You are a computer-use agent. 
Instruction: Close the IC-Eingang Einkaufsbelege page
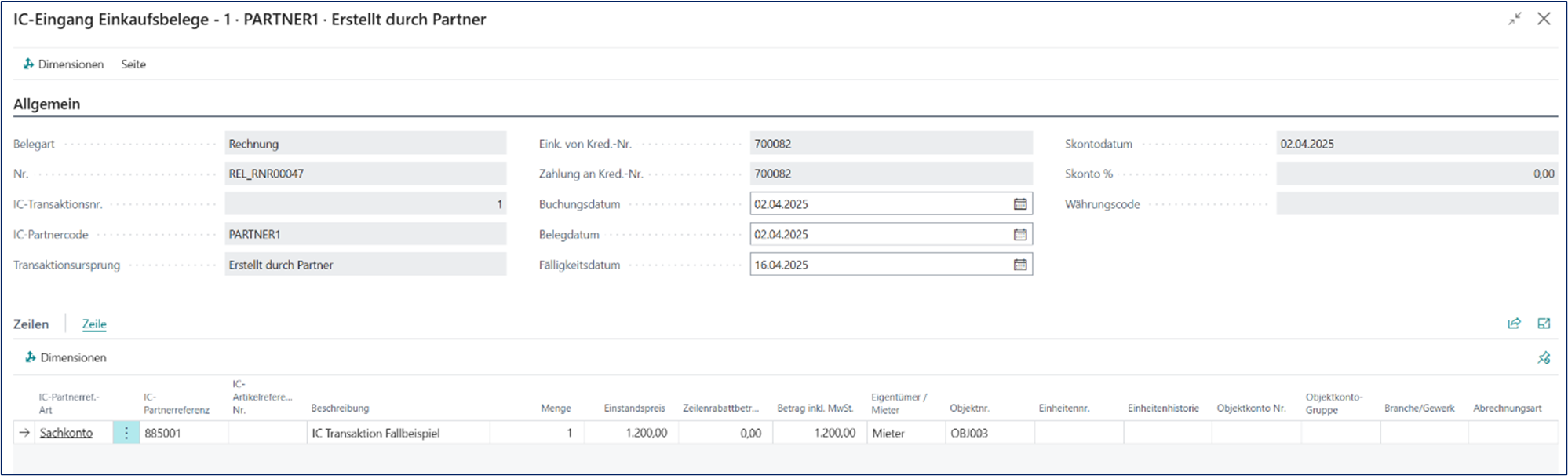1544,19
